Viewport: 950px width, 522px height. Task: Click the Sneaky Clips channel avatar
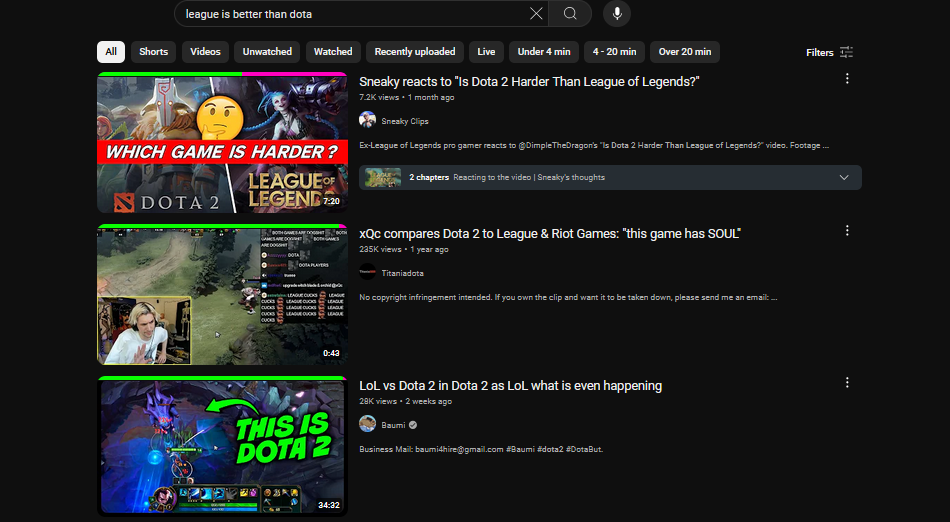(368, 120)
